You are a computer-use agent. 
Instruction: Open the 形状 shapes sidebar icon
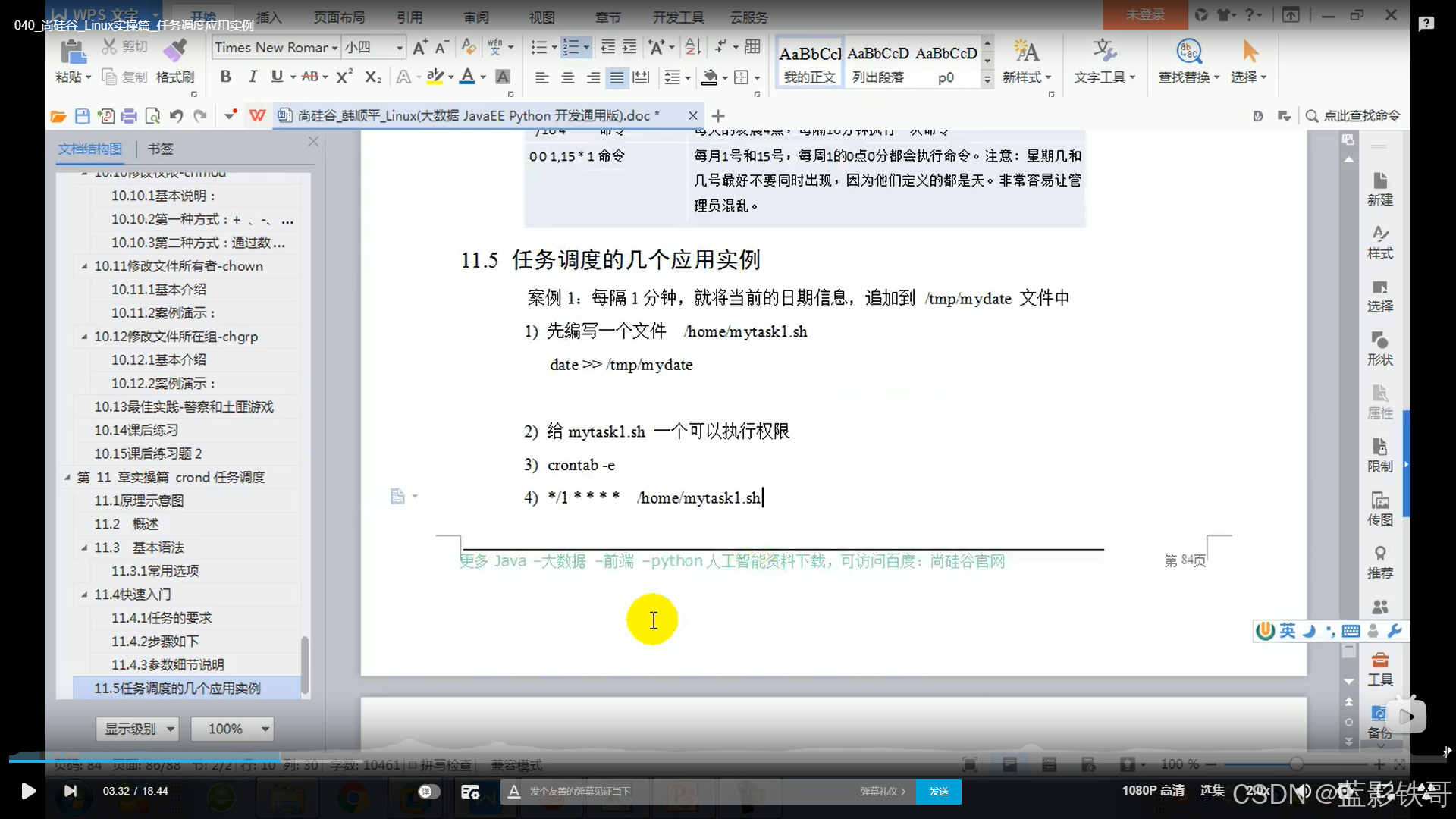click(1380, 348)
